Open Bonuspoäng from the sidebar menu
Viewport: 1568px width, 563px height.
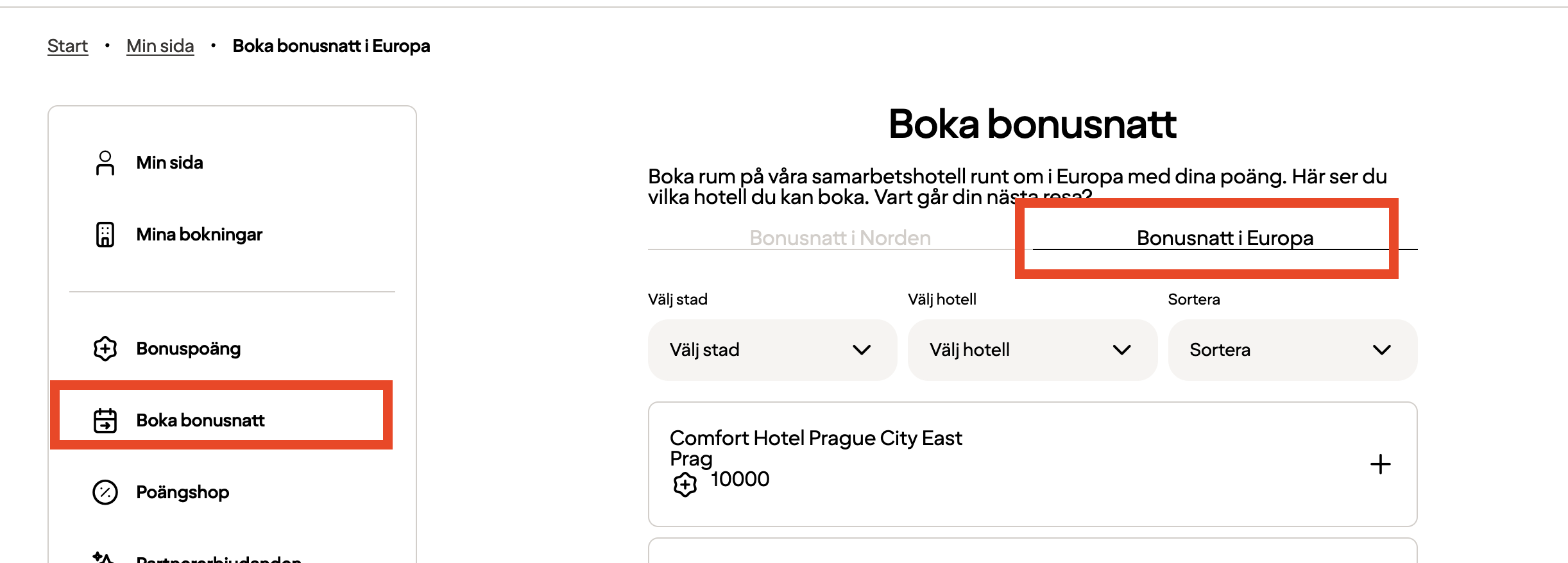(189, 349)
